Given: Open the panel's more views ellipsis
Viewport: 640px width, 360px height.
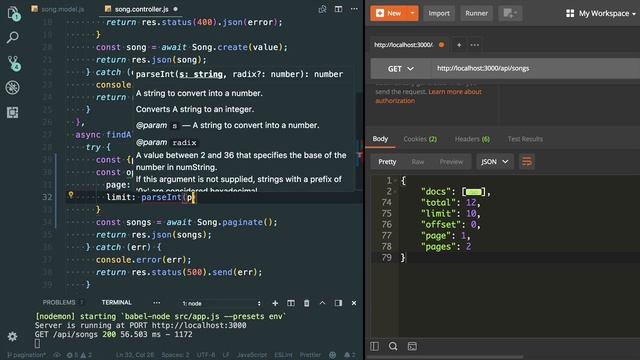Looking at the screenshot, I should pos(156,303).
